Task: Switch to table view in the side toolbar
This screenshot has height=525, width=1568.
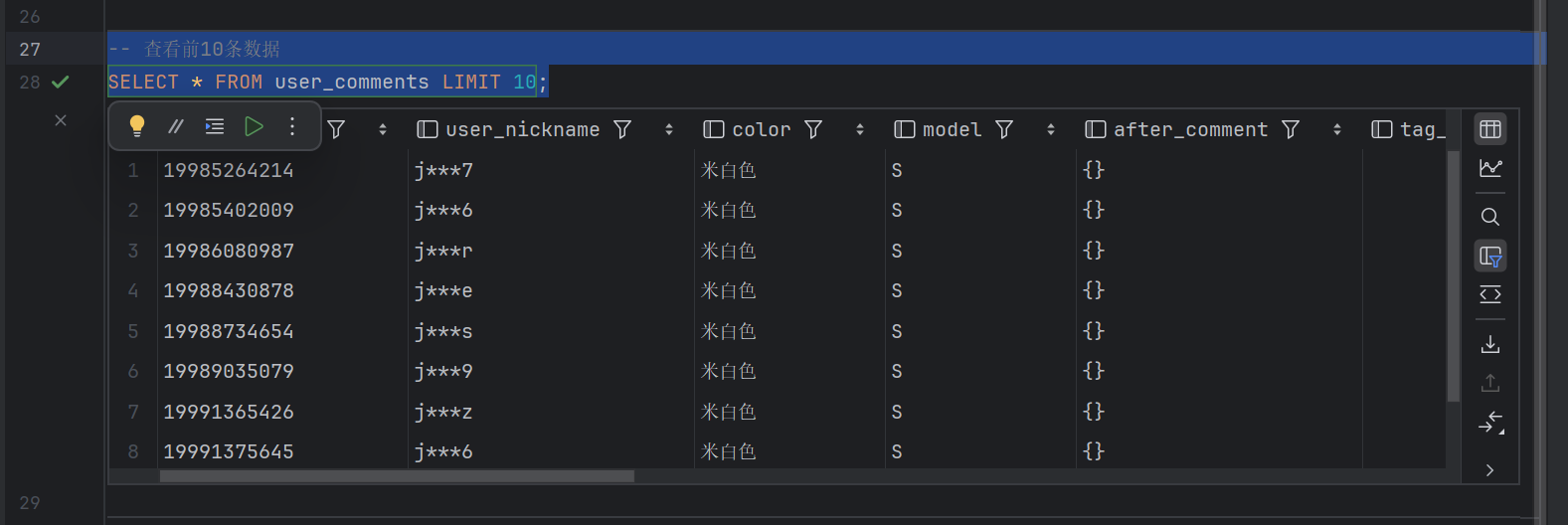Action: coord(1489,129)
